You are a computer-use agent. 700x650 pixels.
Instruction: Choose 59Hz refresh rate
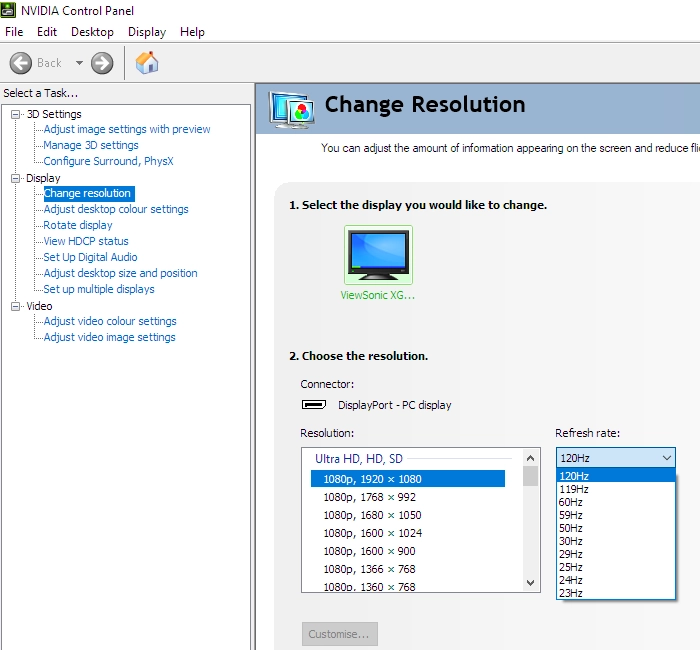click(x=616, y=515)
